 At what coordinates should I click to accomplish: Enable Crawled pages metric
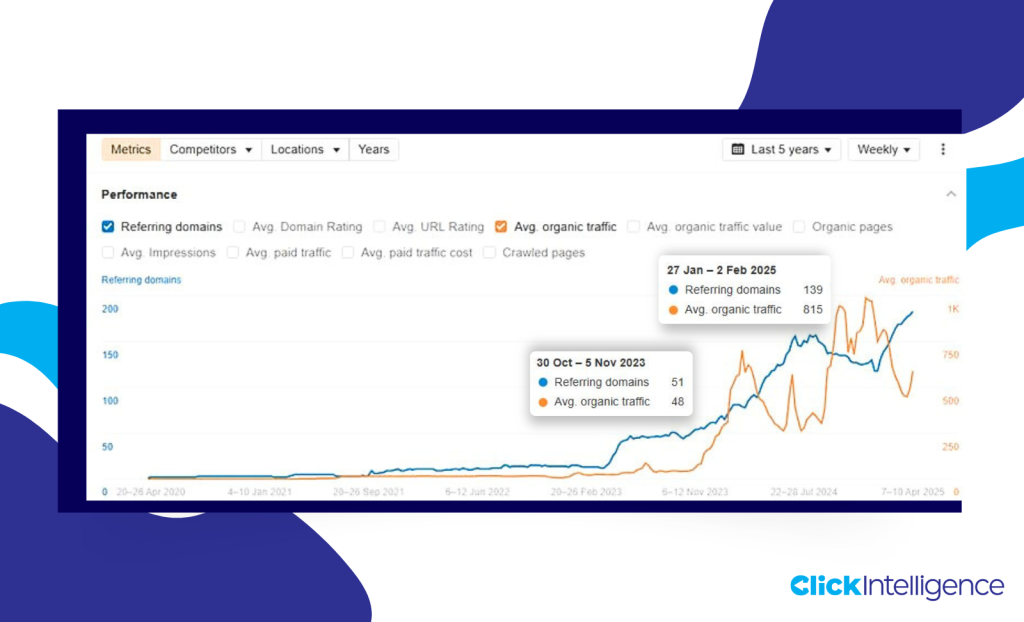[x=489, y=253]
